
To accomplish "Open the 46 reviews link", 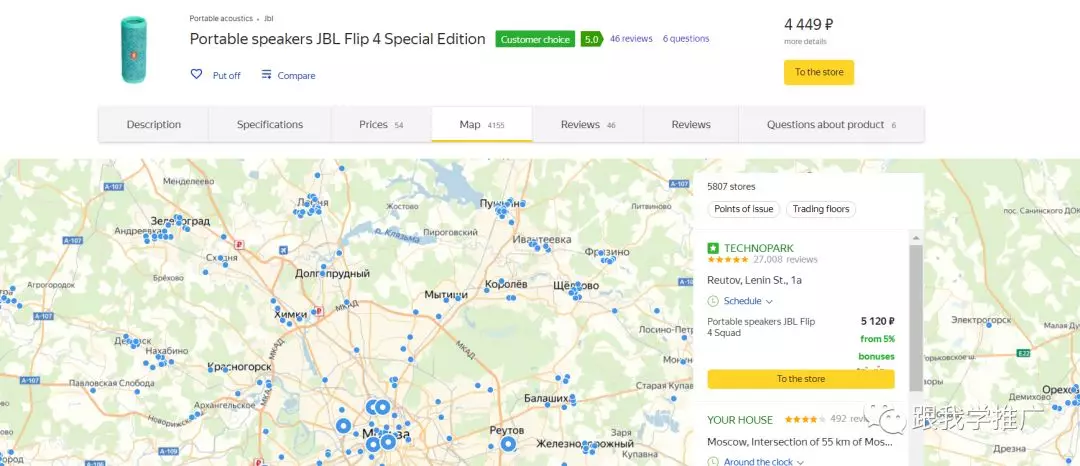I will click(x=631, y=39).
